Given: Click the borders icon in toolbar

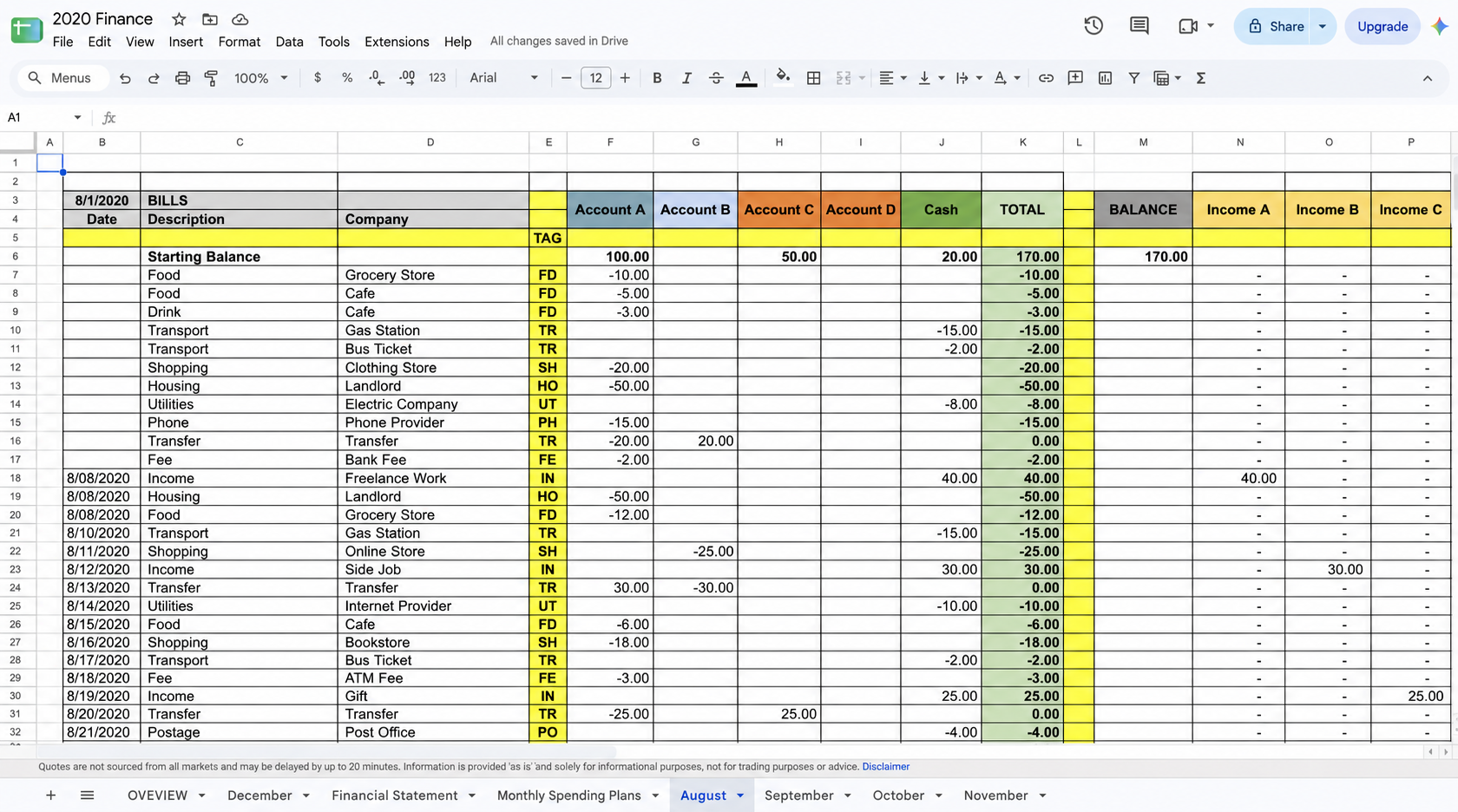Looking at the screenshot, I should coord(813,78).
